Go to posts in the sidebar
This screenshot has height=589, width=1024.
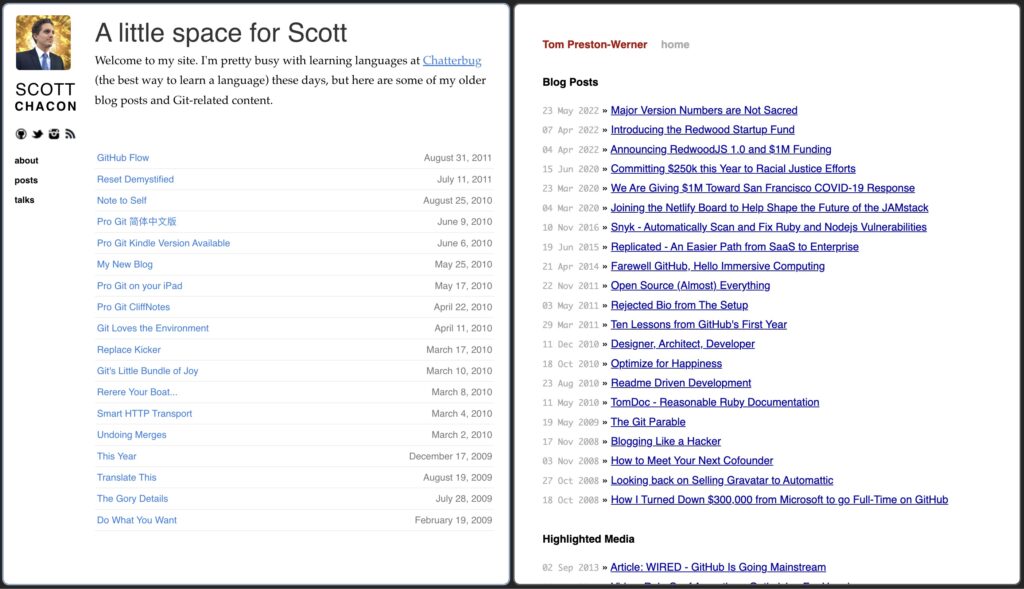[x=26, y=180]
